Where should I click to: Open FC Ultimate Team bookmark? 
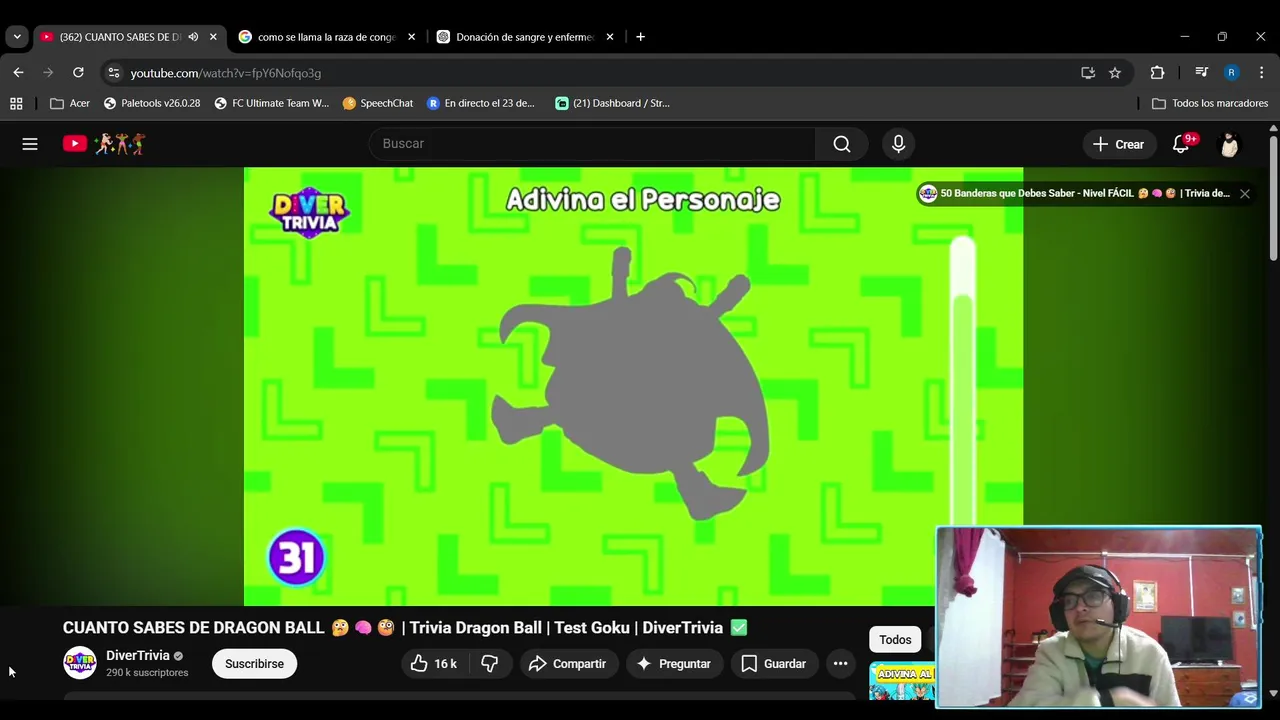271,103
